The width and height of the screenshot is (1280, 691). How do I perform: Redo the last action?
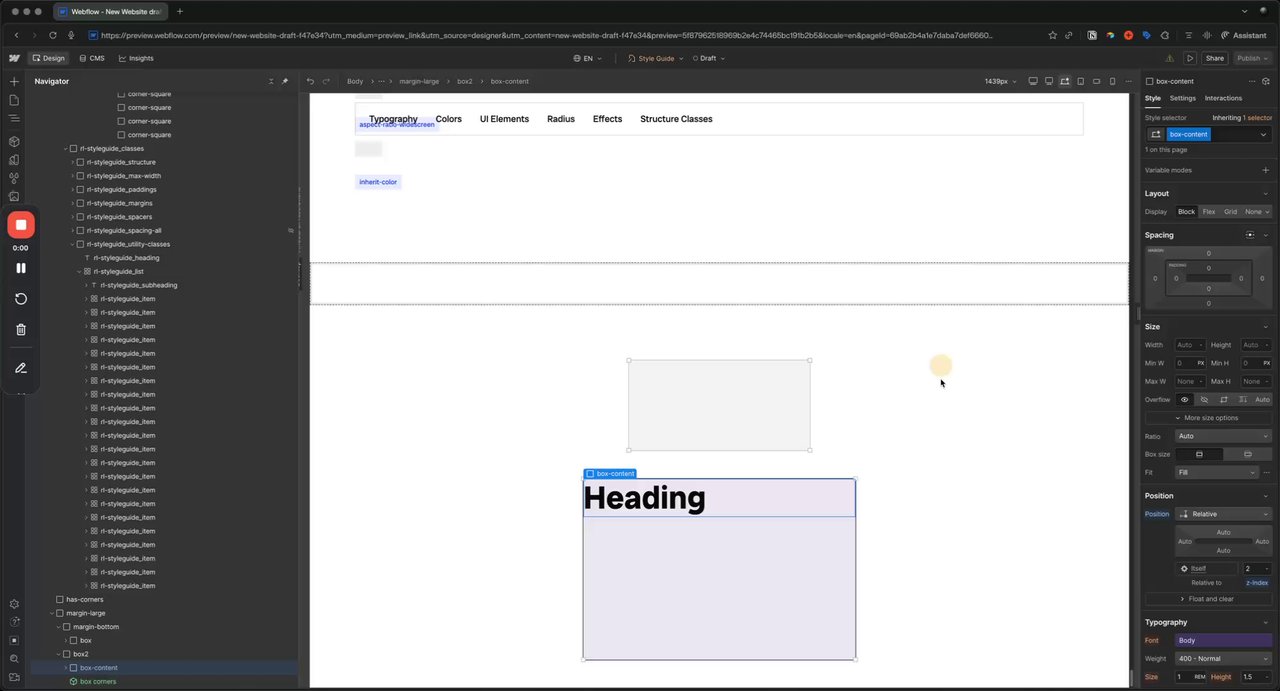click(326, 81)
